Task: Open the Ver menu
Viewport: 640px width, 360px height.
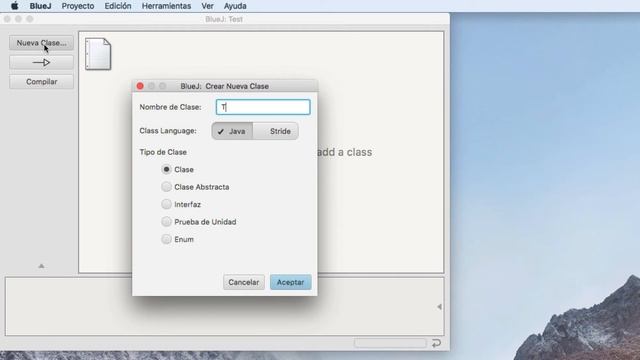Action: (x=207, y=6)
